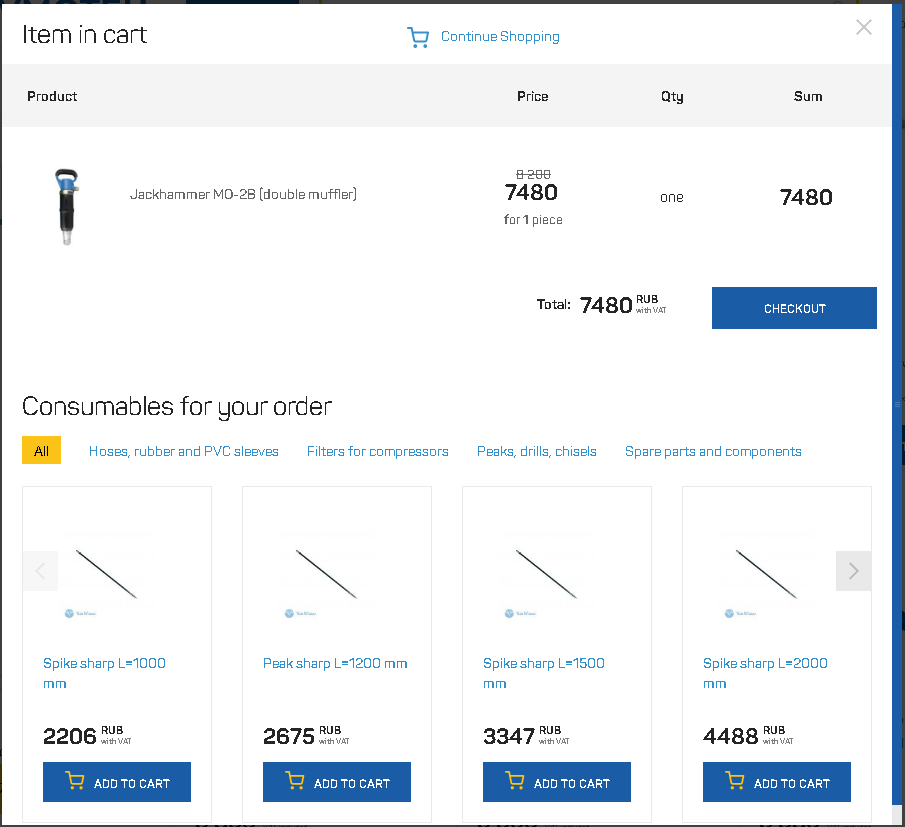Open Spike sharp L=2000 mm title link
The image size is (905, 827).
pos(765,673)
